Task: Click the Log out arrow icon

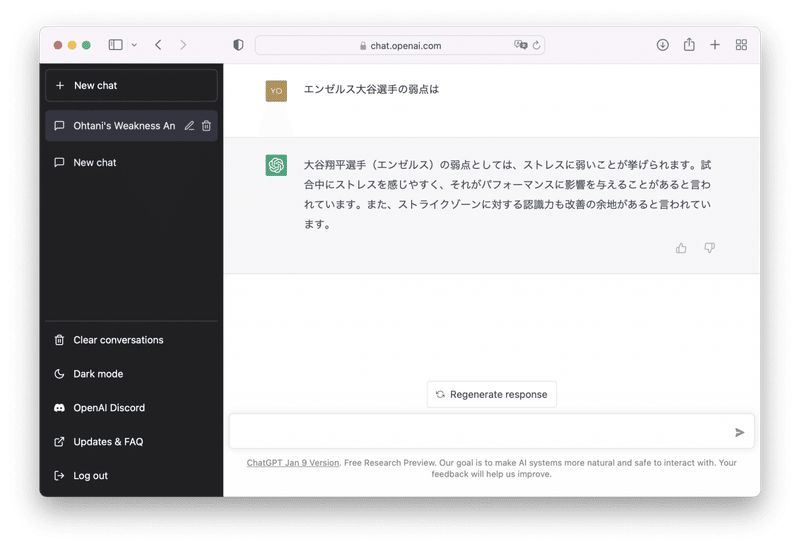Action: [x=59, y=476]
